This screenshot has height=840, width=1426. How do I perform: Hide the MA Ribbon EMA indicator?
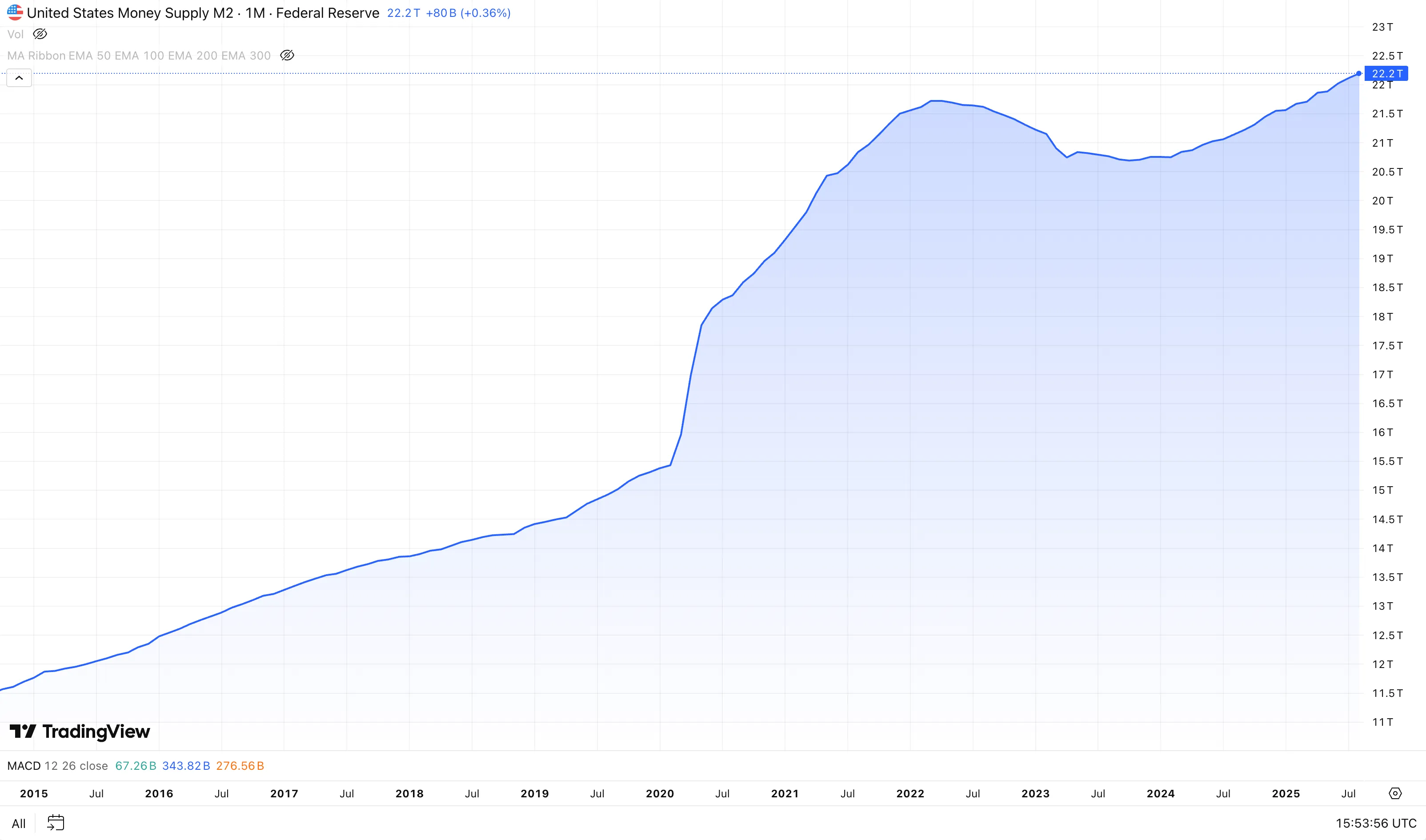click(288, 56)
